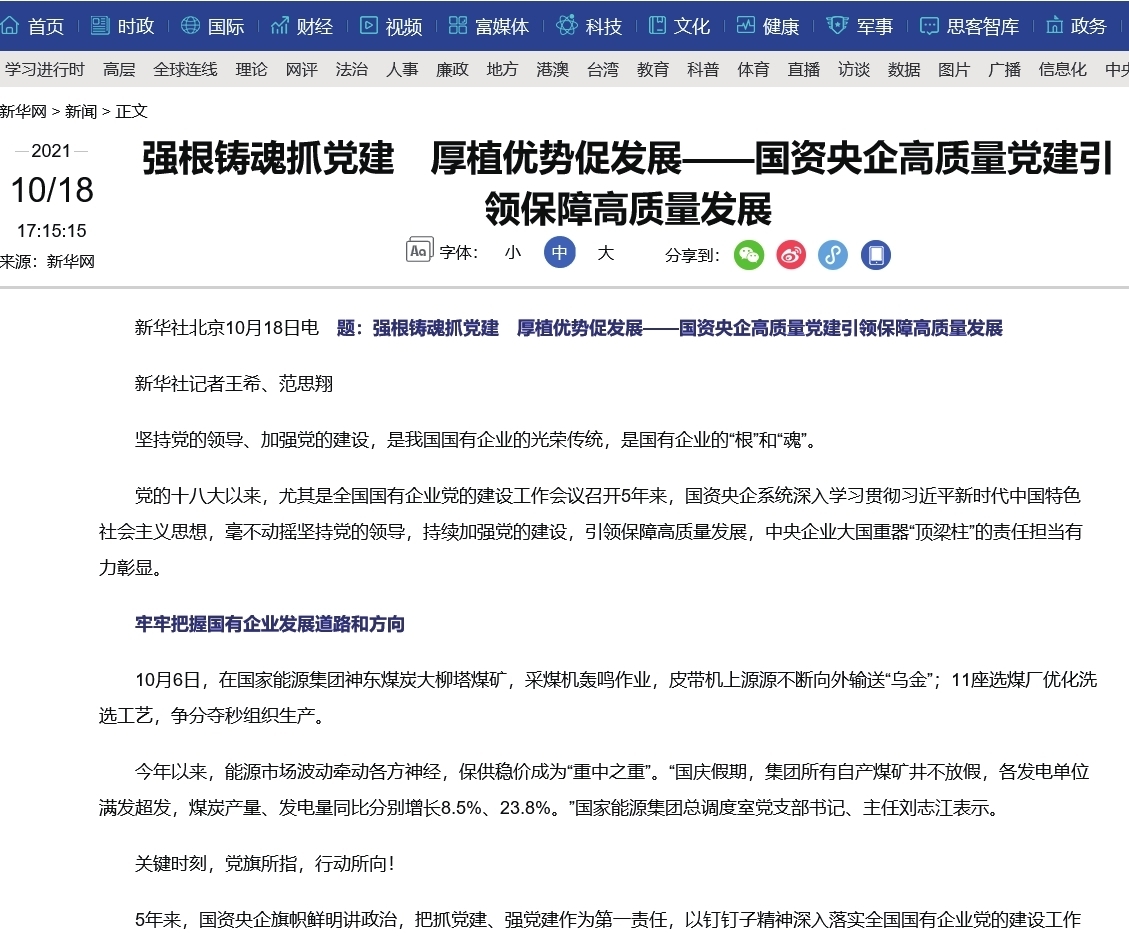Image resolution: width=1129 pixels, height=937 pixels.
Task: Open the 科技 section
Action: (603, 27)
